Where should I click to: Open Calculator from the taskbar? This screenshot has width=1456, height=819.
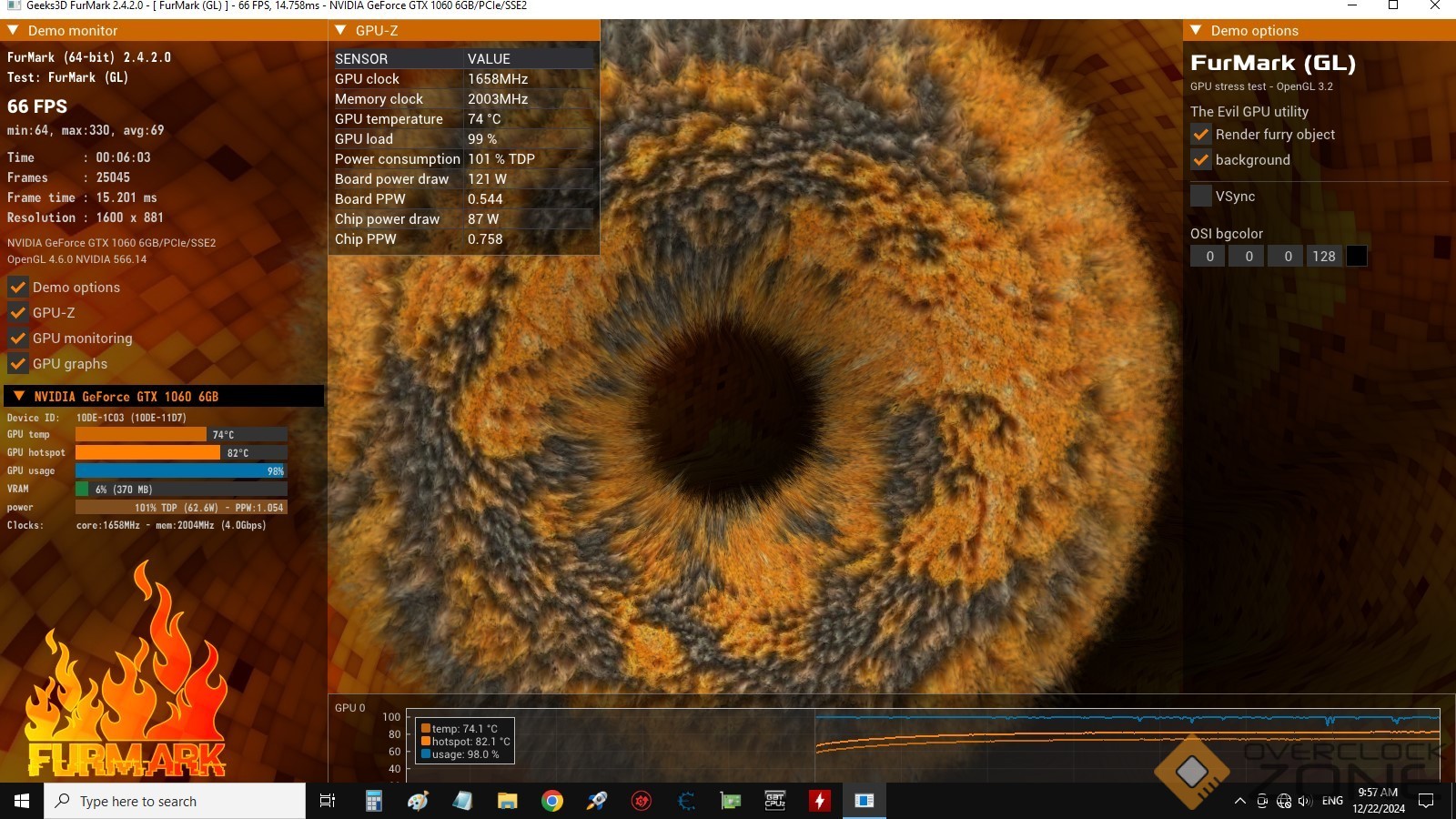373,801
